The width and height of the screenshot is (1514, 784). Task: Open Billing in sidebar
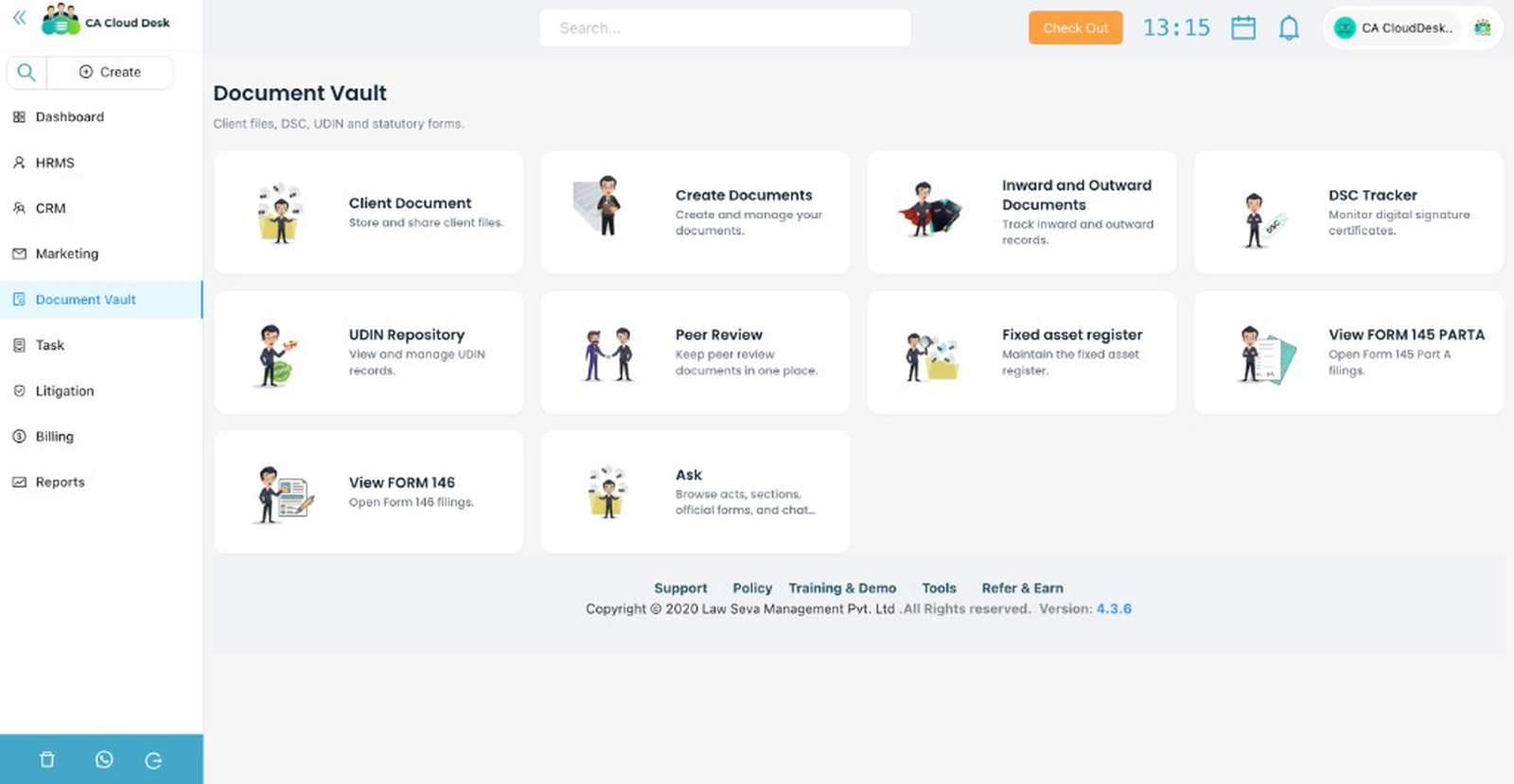(101, 436)
